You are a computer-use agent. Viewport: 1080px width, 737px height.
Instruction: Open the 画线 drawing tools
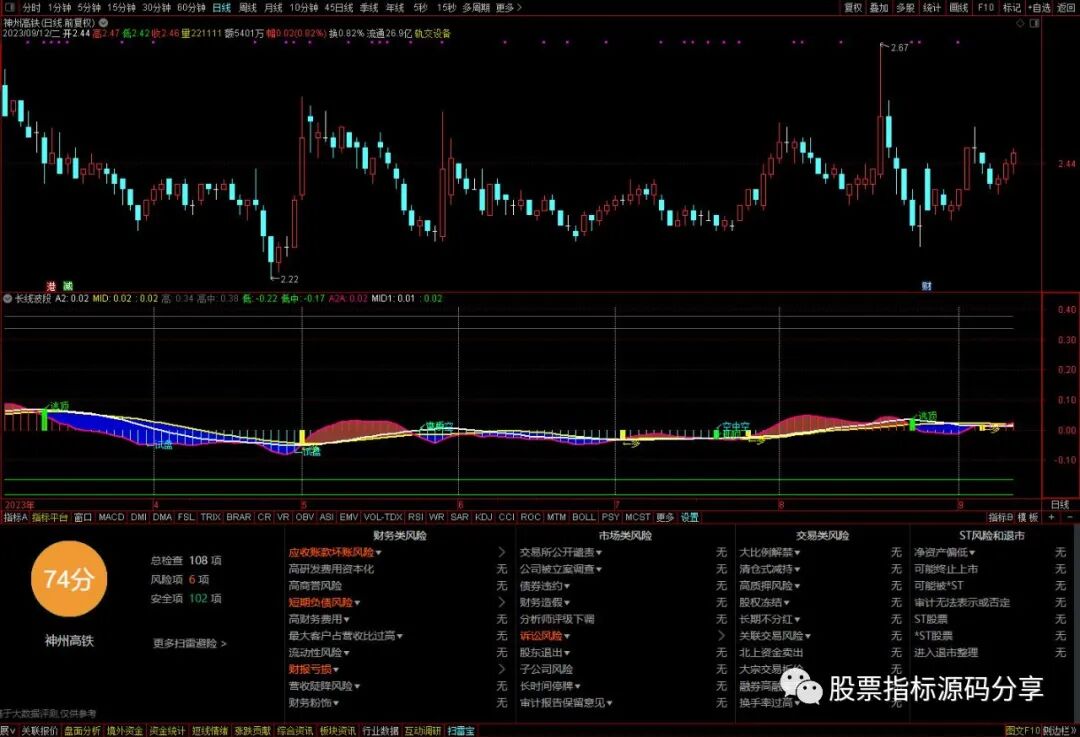pos(959,8)
